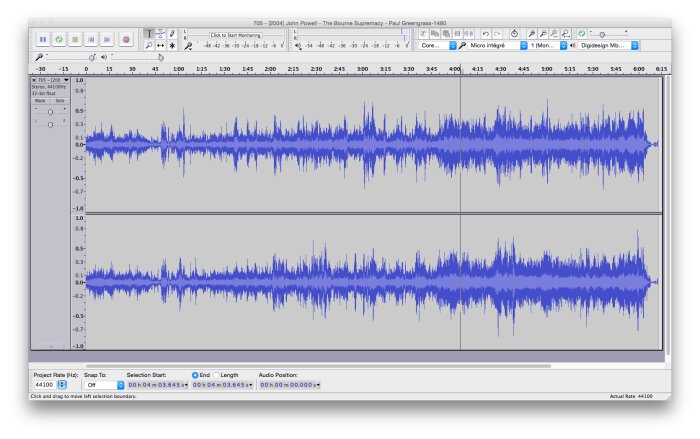Click Trim audio outside selection
The width and height of the screenshot is (700, 439).
pyautogui.click(x=458, y=33)
